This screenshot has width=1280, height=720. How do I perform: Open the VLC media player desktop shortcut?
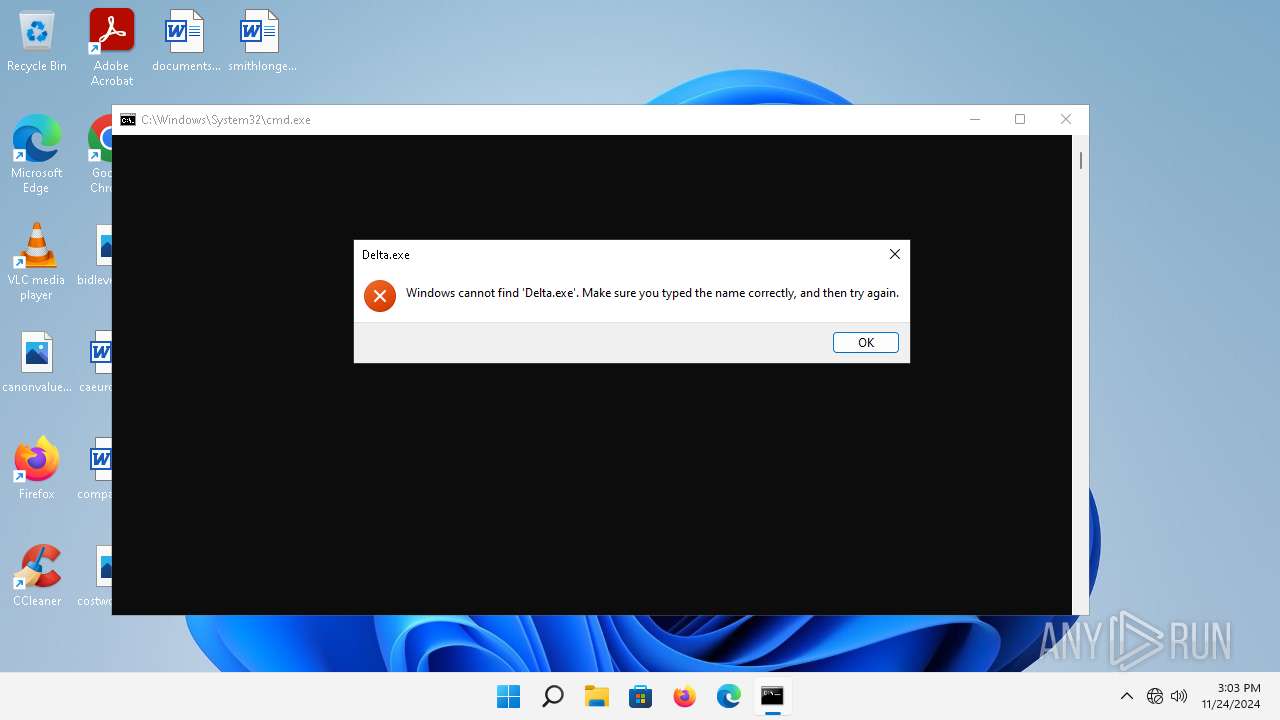point(37,261)
